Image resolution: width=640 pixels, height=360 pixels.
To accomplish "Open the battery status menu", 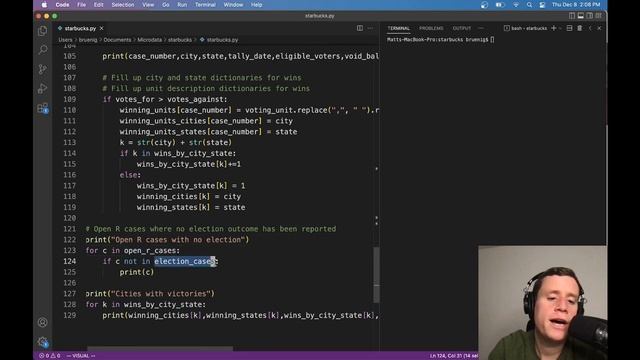I will [500, 5].
